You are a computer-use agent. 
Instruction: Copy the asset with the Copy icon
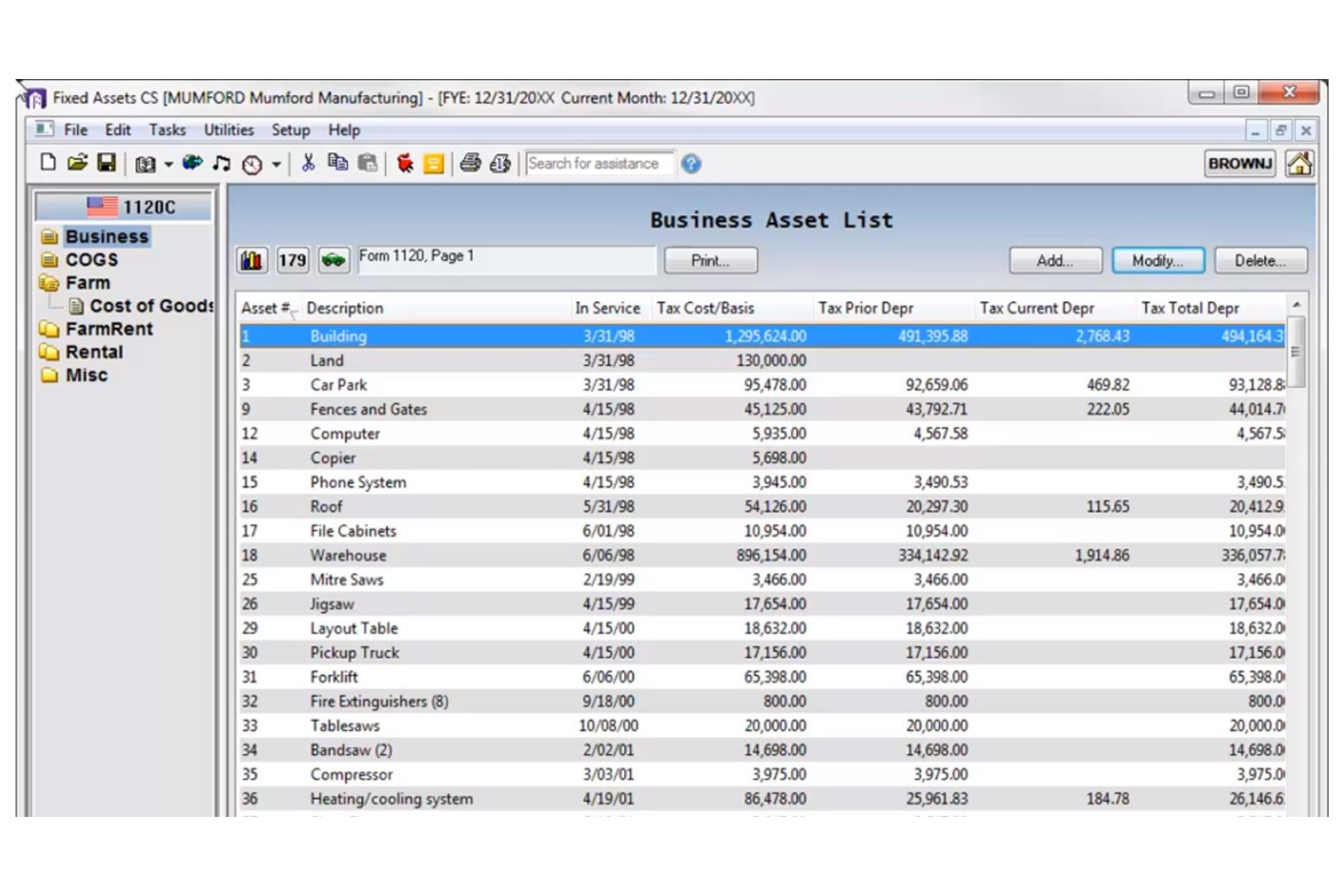pos(338,163)
